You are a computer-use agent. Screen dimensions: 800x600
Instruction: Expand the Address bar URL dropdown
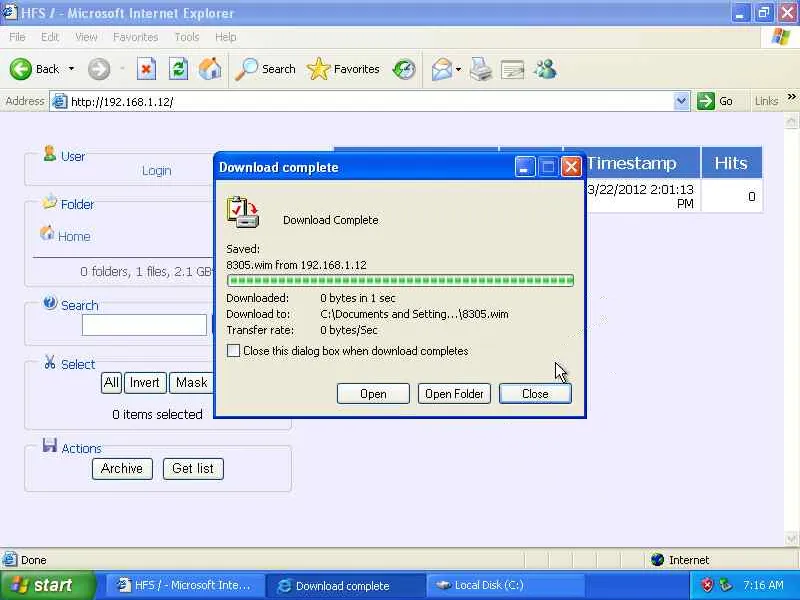(681, 101)
